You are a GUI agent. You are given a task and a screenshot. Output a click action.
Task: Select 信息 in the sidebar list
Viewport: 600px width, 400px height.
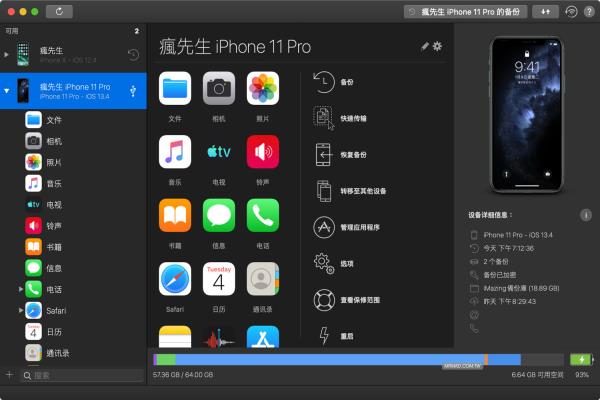click(73, 268)
